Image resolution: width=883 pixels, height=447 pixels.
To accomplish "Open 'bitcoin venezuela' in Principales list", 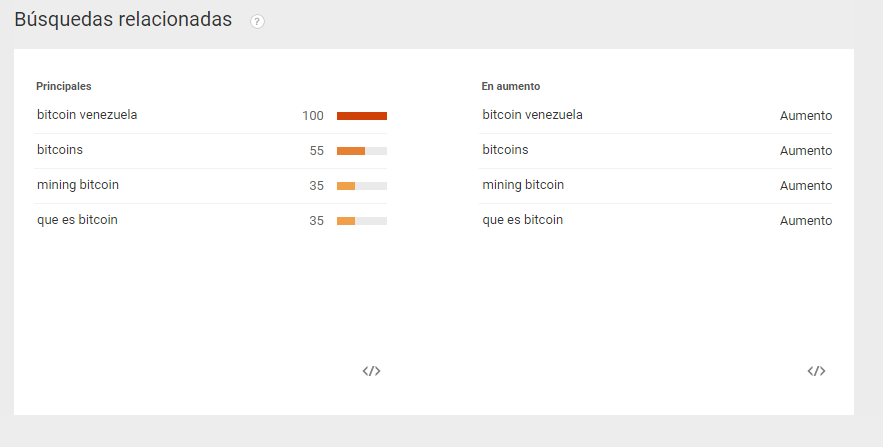I will pos(87,115).
